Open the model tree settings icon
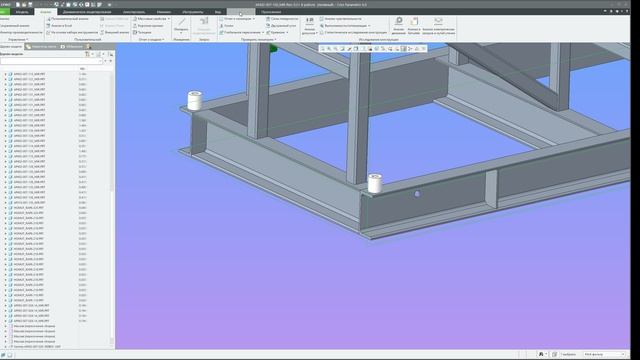The height and width of the screenshot is (360, 640). [x=87, y=54]
